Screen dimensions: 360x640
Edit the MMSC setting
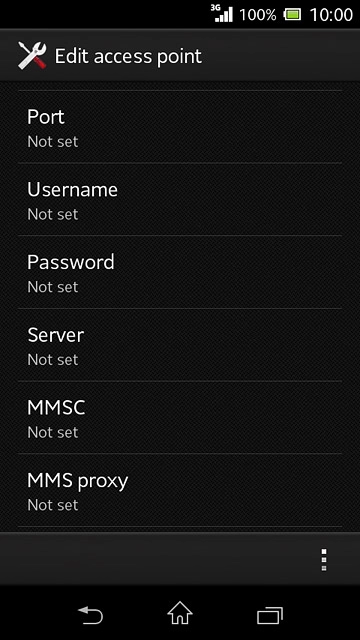click(180, 418)
